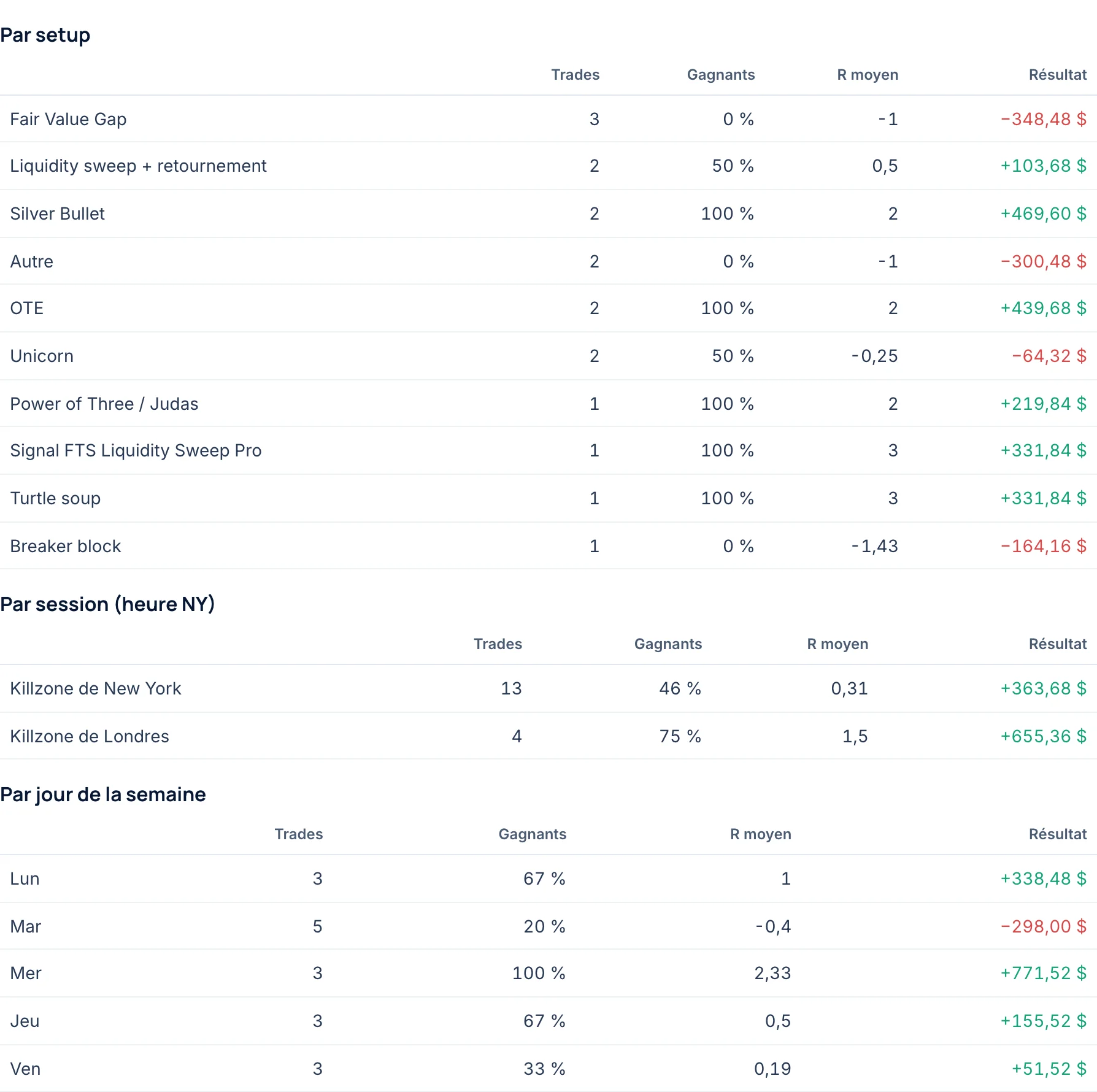Select the Résultat header in the session table
Image resolution: width=1097 pixels, height=1092 pixels.
(x=1058, y=644)
